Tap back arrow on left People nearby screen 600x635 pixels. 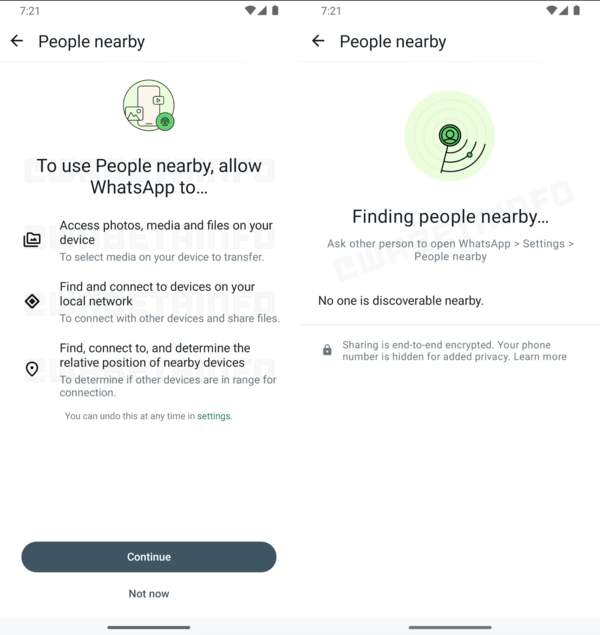tap(17, 41)
